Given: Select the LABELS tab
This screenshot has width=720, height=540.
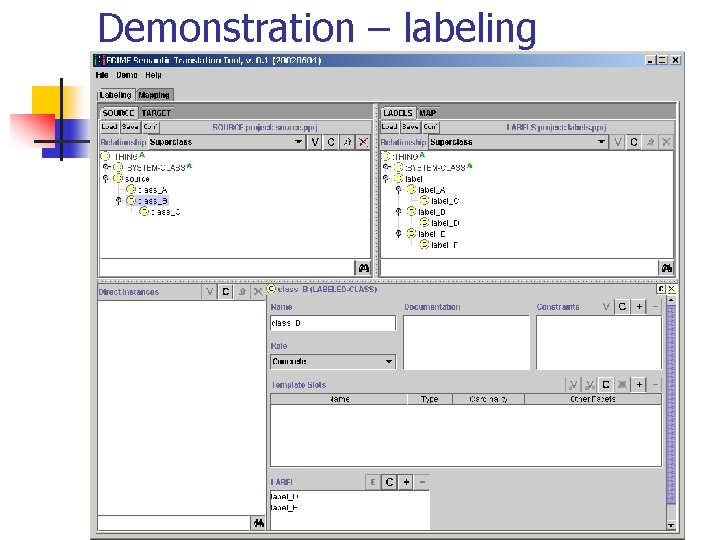Looking at the screenshot, I should [x=398, y=113].
